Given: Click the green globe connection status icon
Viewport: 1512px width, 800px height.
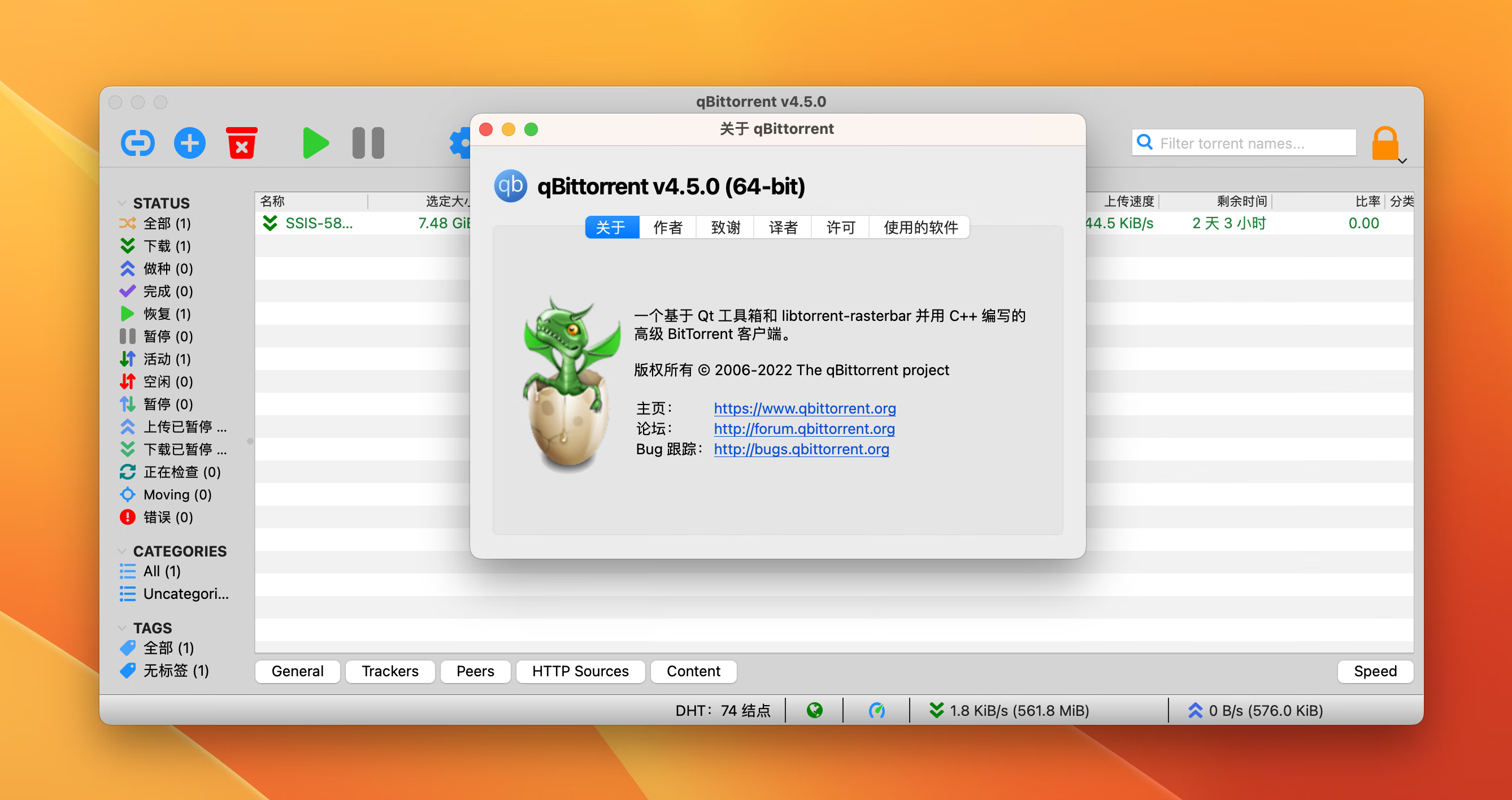Looking at the screenshot, I should tap(814, 710).
